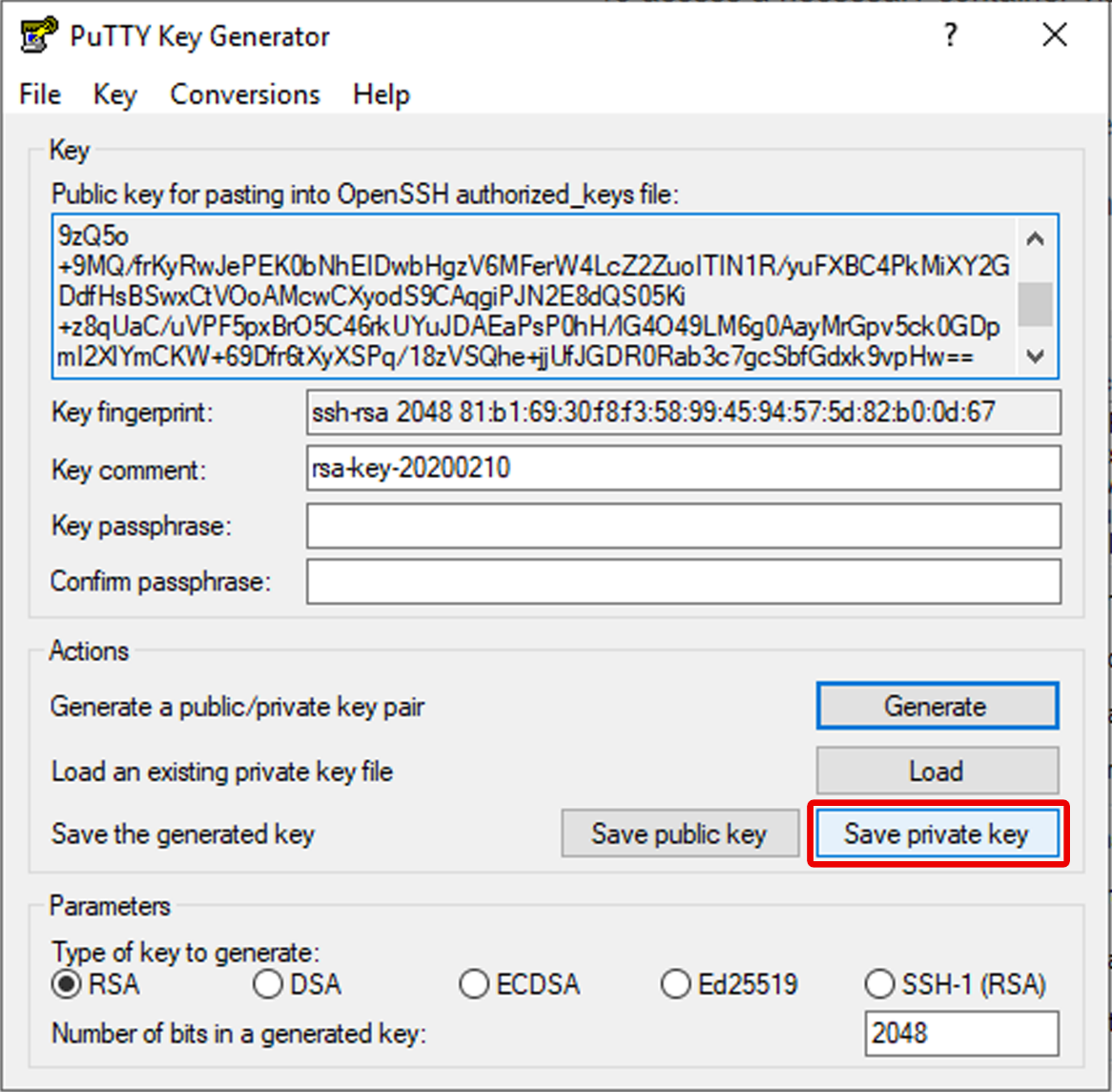Viewport: 1112px width, 1092px height.
Task: Open the Key menu
Action: pos(114,94)
